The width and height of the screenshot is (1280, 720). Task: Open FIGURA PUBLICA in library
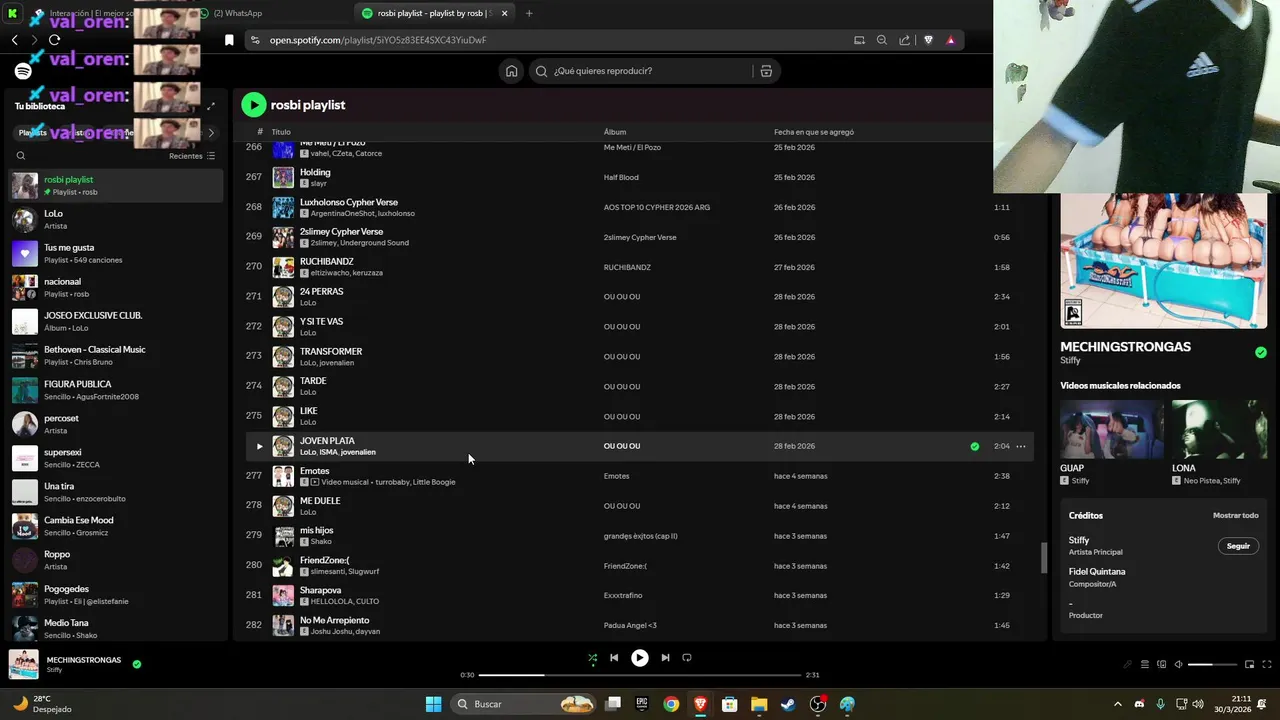tap(116, 390)
